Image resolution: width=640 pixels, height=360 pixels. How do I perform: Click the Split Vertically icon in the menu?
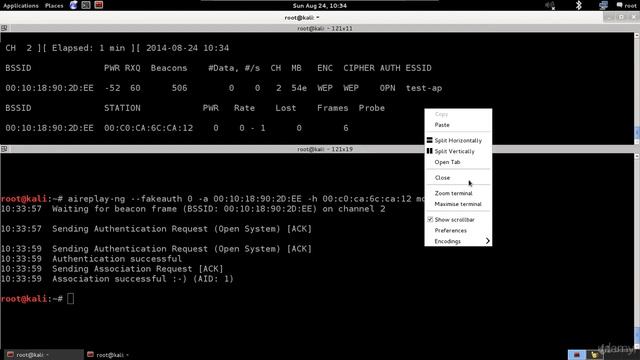click(x=429, y=151)
